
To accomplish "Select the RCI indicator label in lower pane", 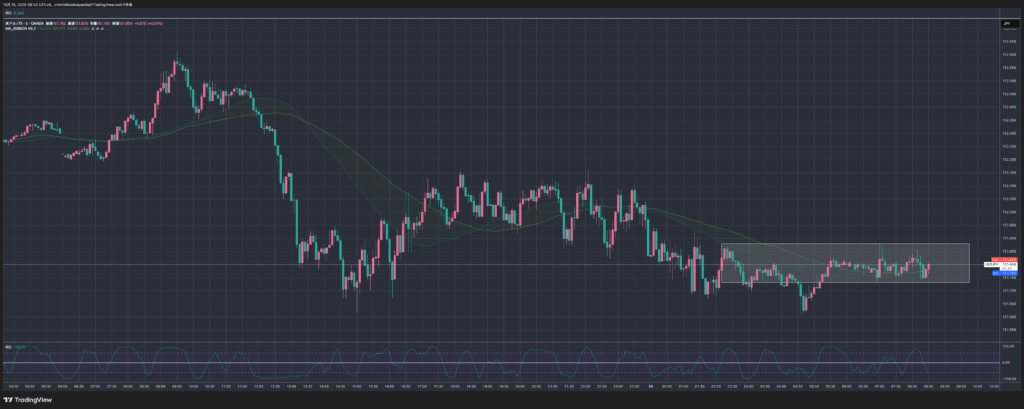I will 8,347.
